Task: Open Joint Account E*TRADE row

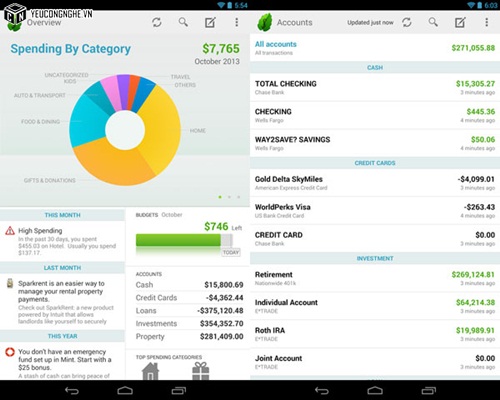Action: click(x=375, y=362)
